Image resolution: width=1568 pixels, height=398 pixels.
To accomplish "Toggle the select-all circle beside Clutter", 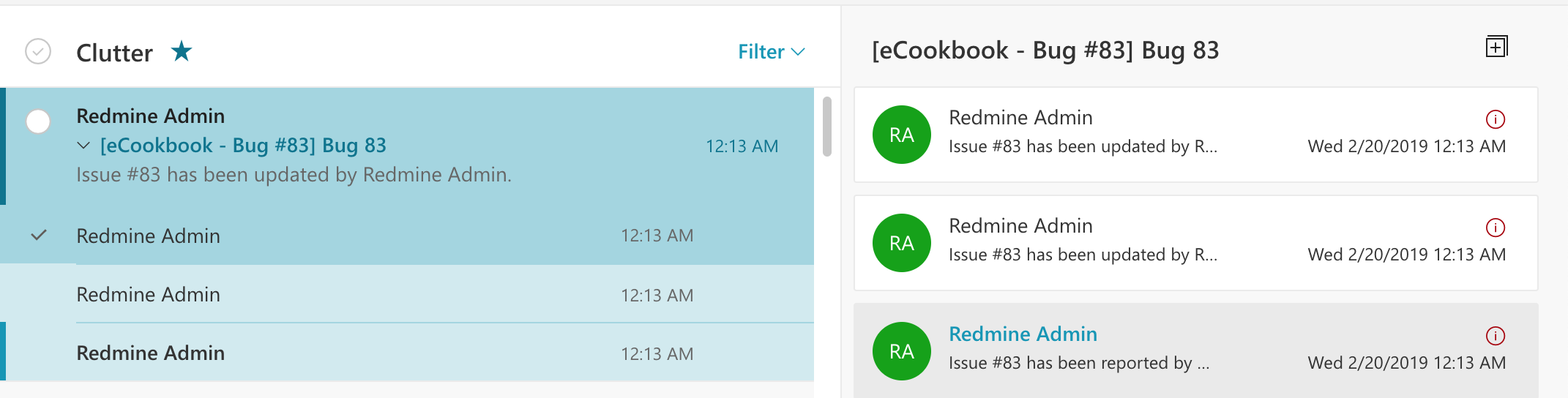I will click(x=38, y=51).
